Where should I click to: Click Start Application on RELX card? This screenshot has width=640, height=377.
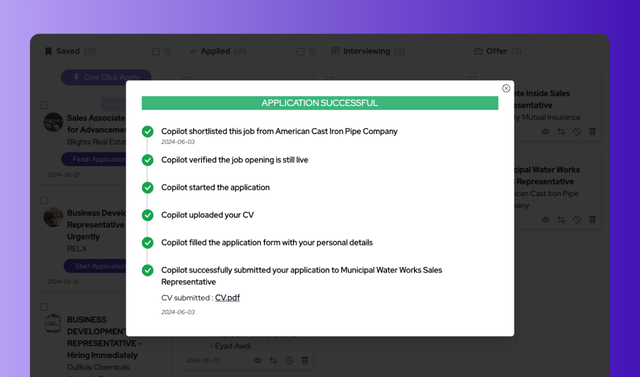(x=96, y=266)
